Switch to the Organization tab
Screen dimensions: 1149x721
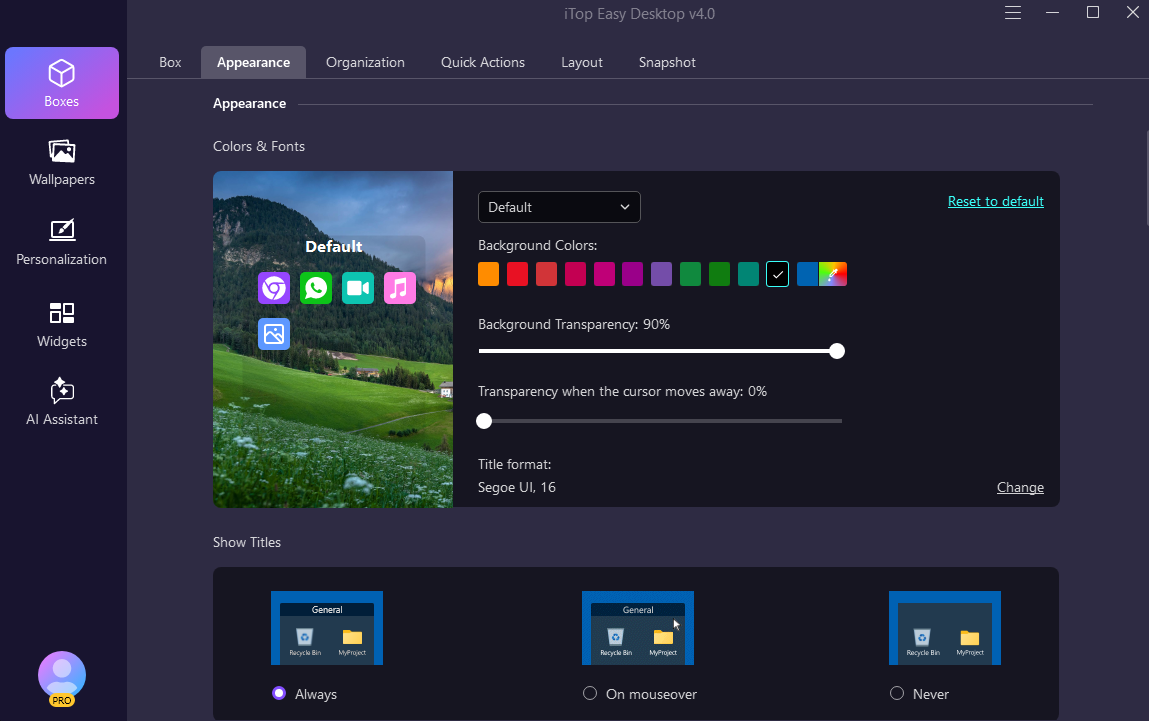point(365,62)
